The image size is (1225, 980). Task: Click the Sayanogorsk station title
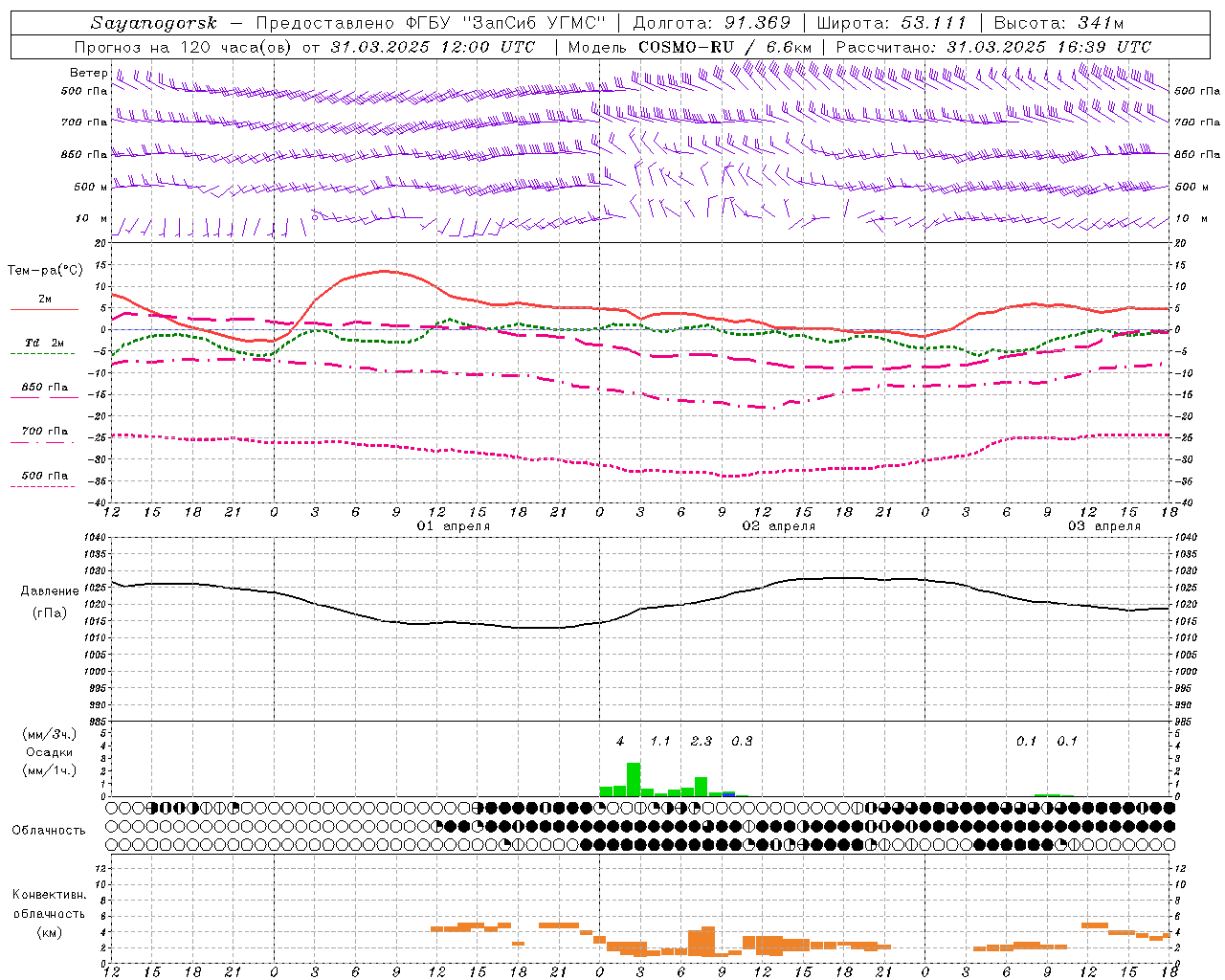[154, 23]
